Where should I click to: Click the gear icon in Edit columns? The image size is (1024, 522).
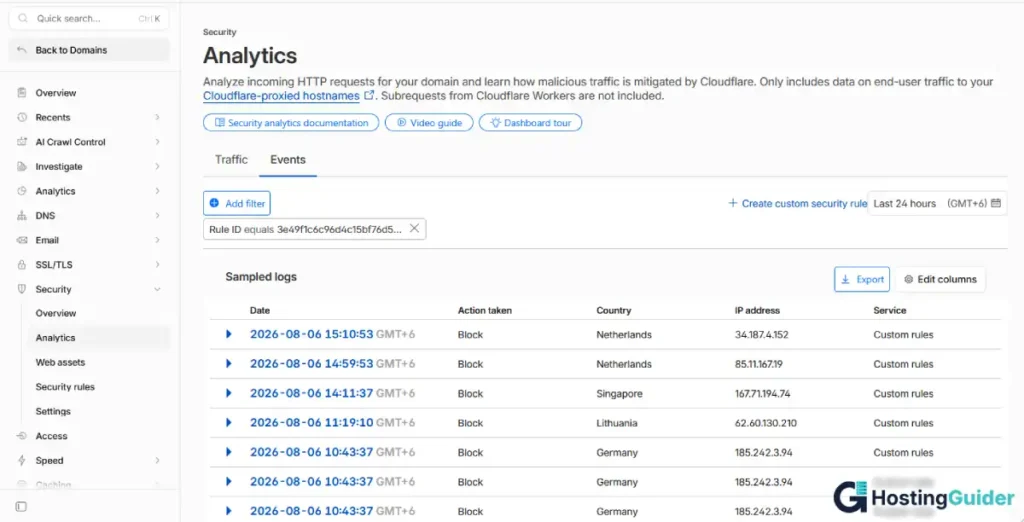click(x=908, y=280)
